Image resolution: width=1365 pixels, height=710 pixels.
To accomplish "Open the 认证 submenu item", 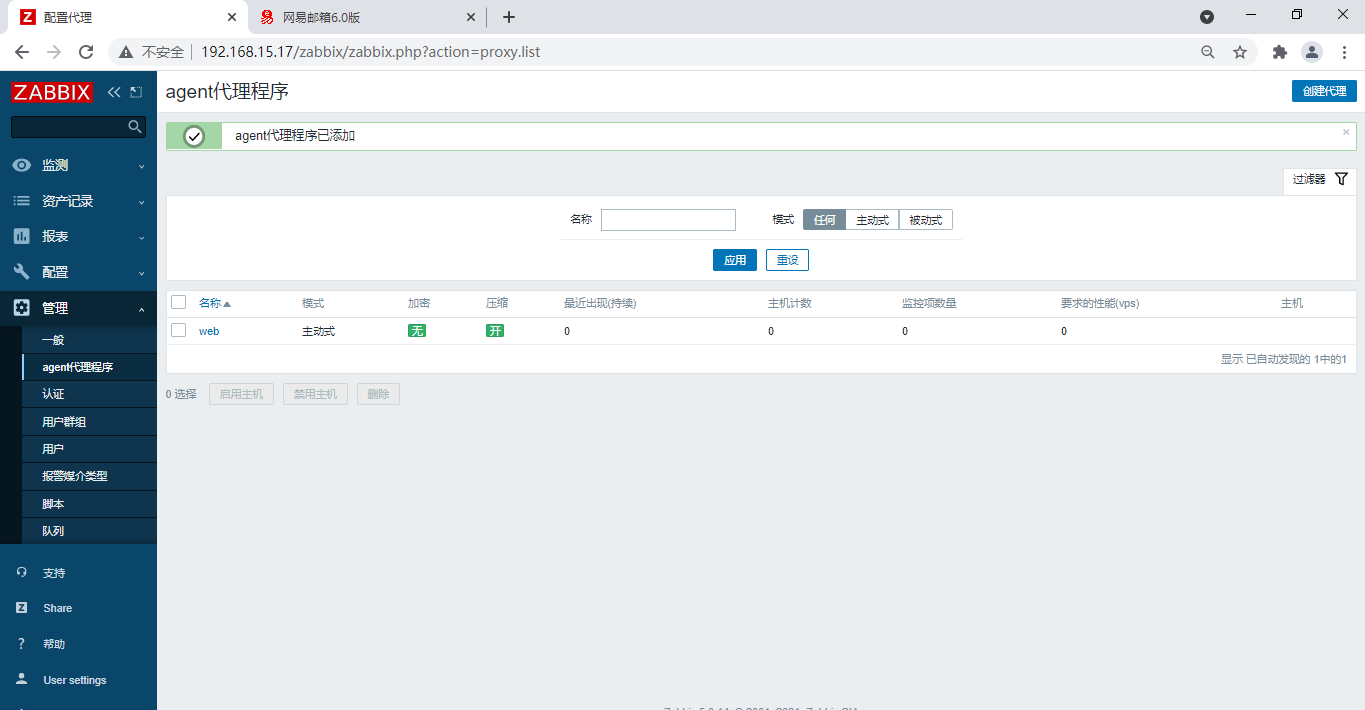I will [89, 394].
